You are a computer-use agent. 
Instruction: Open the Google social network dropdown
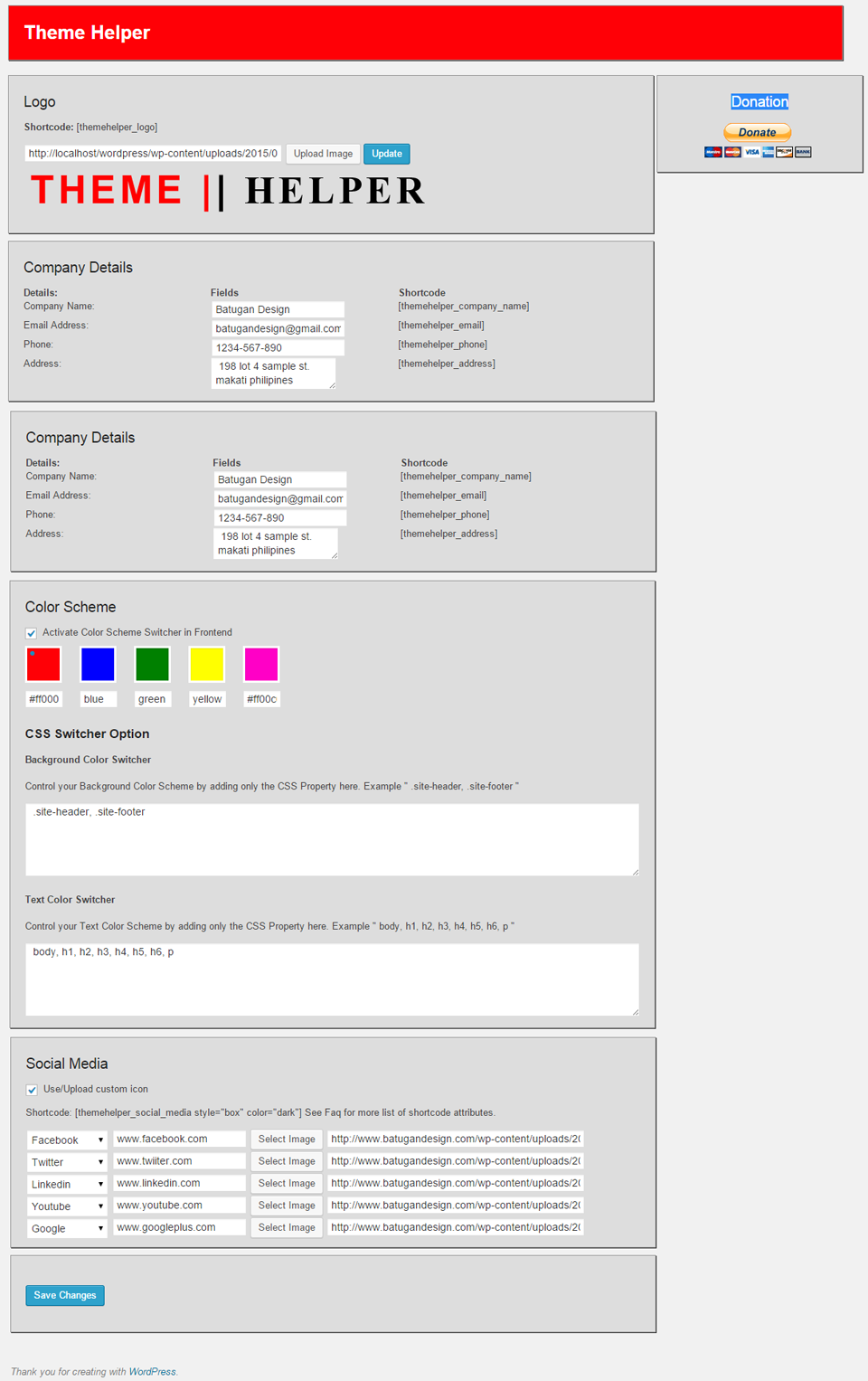tap(68, 1228)
